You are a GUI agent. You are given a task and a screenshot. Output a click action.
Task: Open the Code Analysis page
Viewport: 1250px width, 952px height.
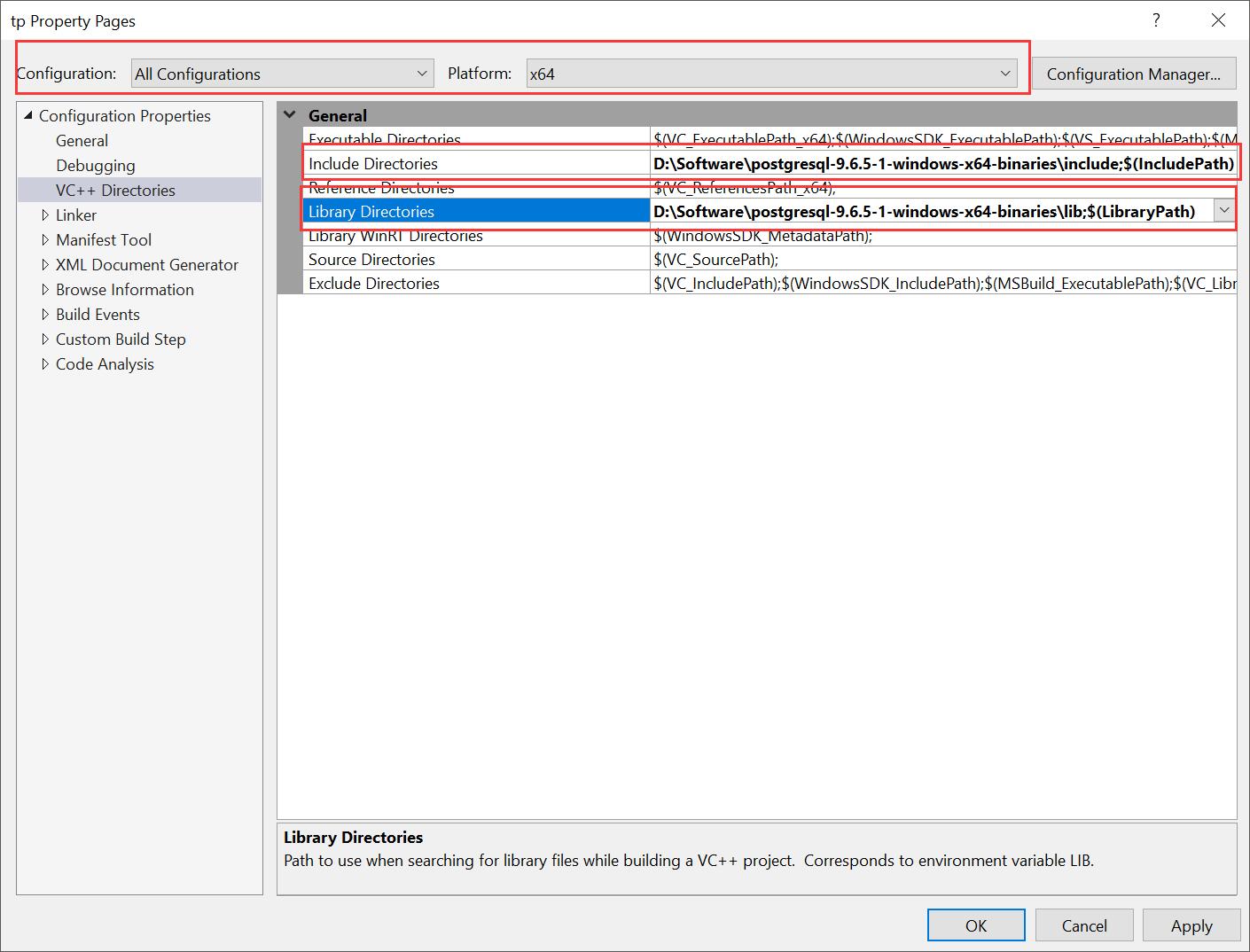tap(104, 363)
